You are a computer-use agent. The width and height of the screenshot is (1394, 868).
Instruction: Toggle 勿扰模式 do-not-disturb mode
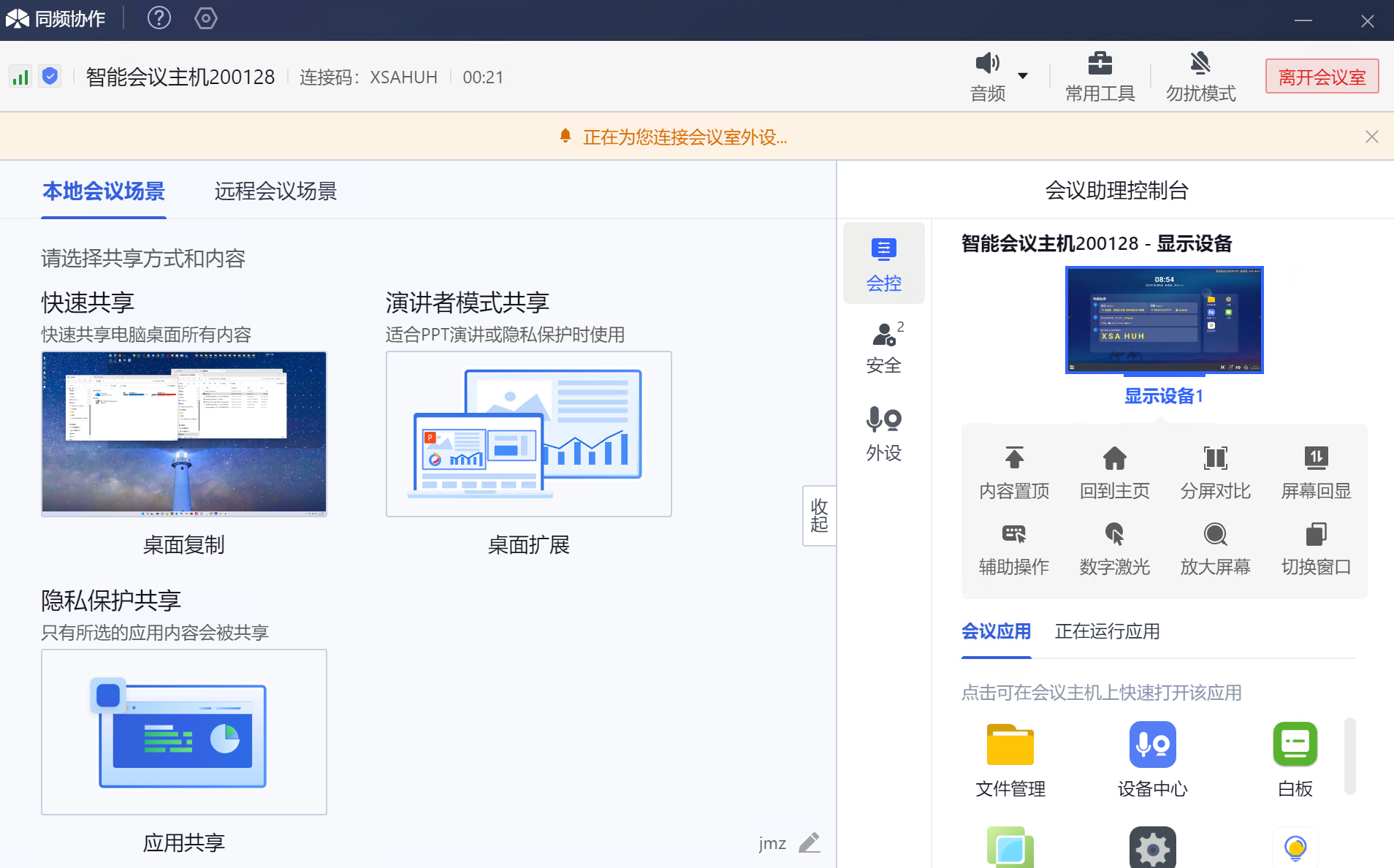click(x=1200, y=76)
